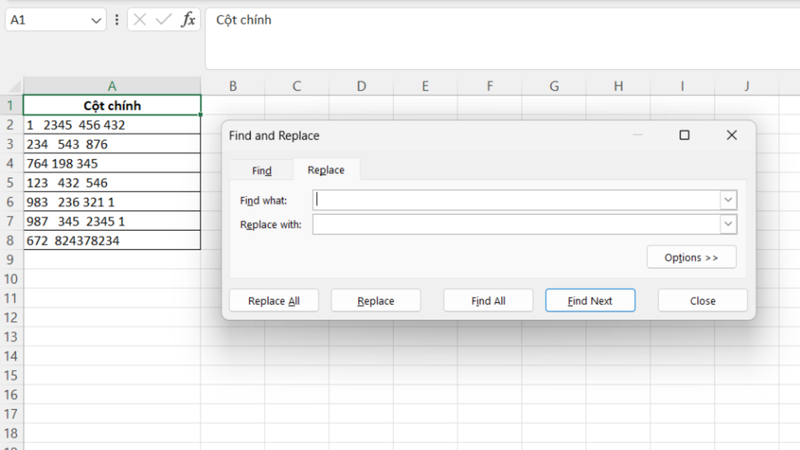Viewport: 800px width, 450px height.
Task: Click the formula bar three-dot handle
Action: coord(119,20)
